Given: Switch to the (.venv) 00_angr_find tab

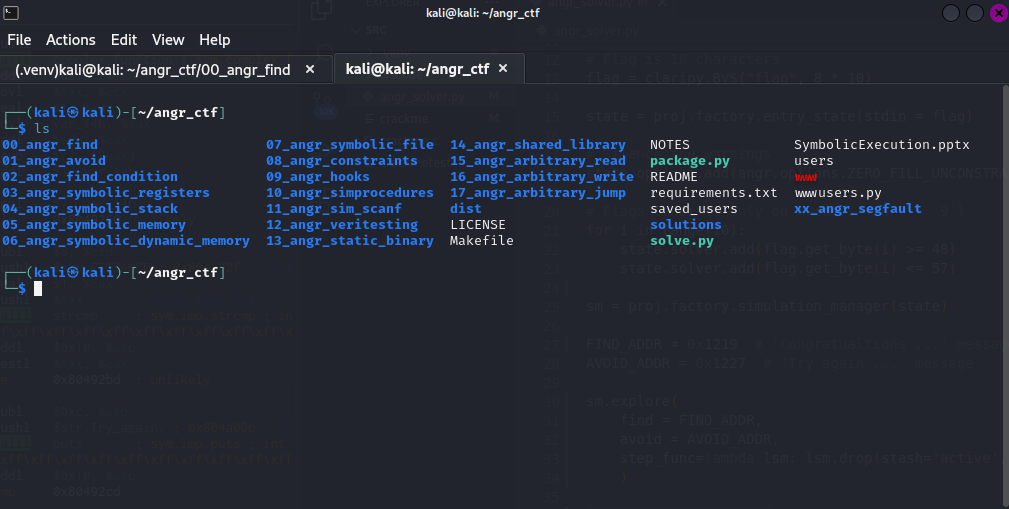Looking at the screenshot, I should coord(152,69).
